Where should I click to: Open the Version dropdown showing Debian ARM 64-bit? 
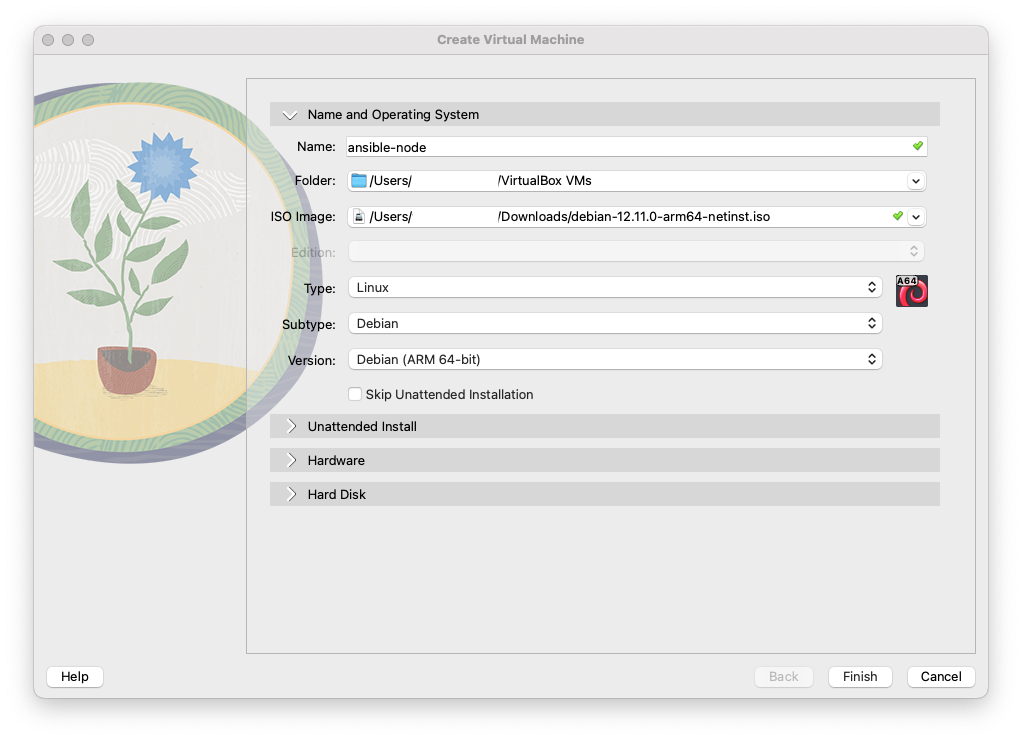614,359
